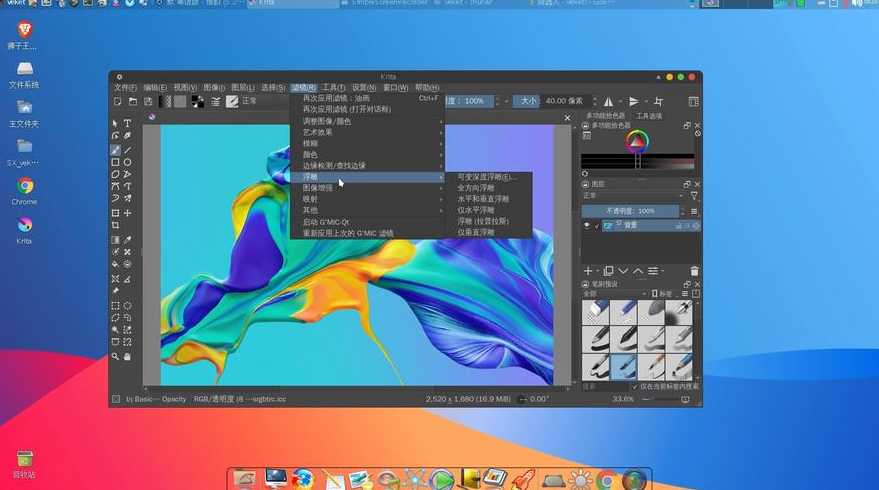Select the Ellipse tool
879x490 pixels.
tap(128, 162)
